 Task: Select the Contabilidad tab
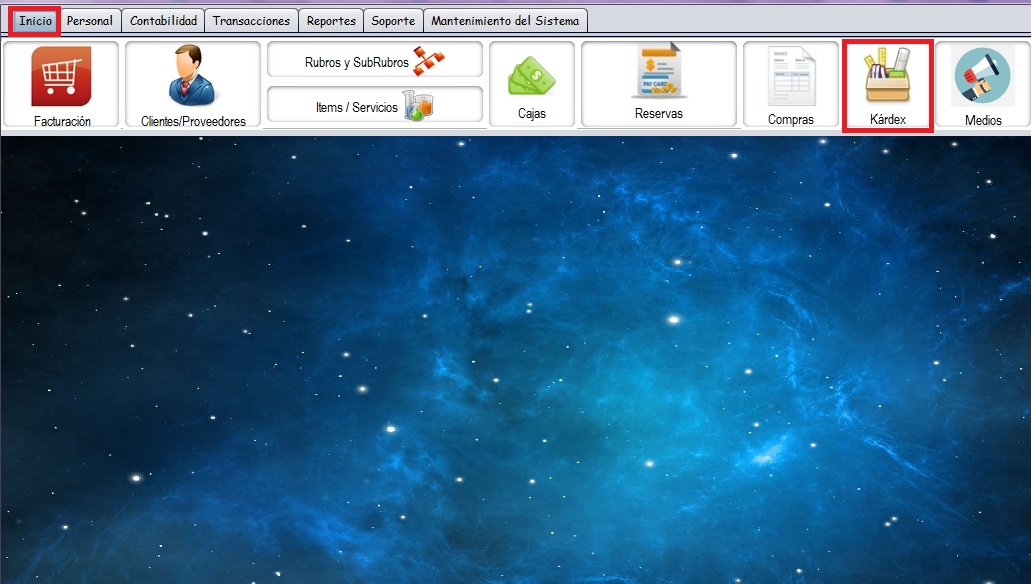tap(164, 21)
